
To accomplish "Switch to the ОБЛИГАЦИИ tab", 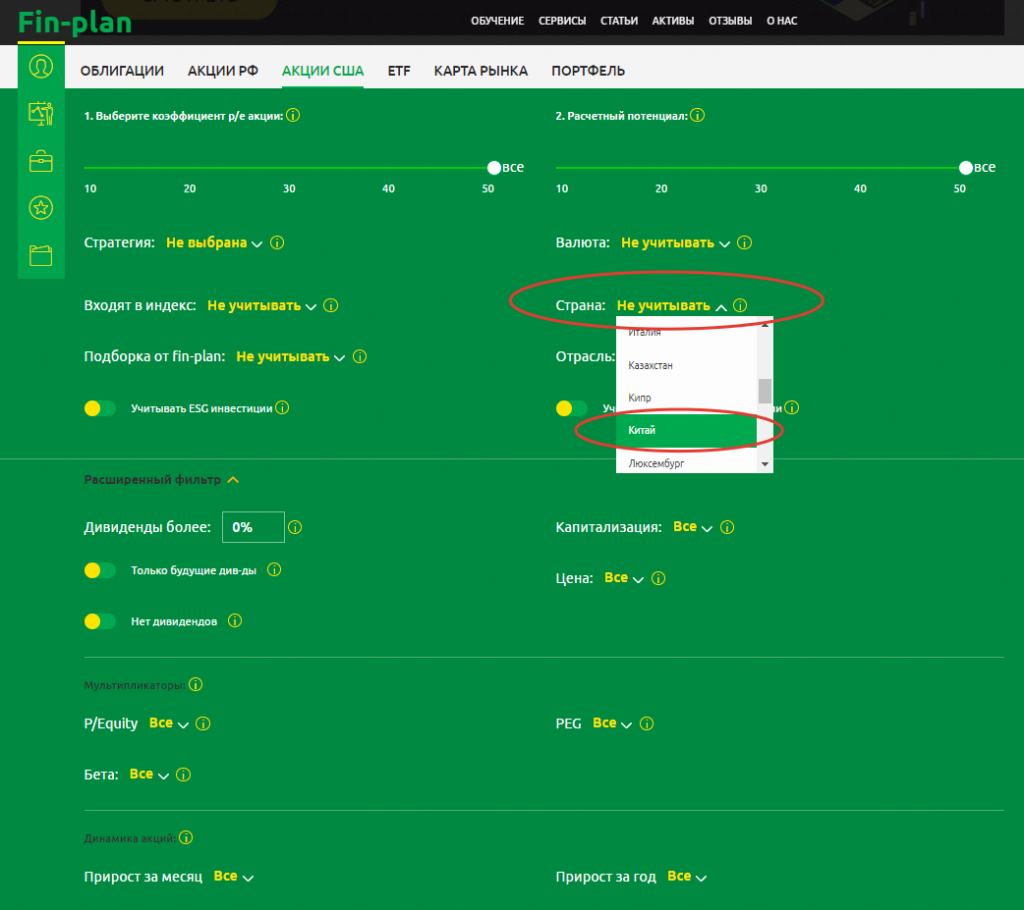I will [122, 71].
